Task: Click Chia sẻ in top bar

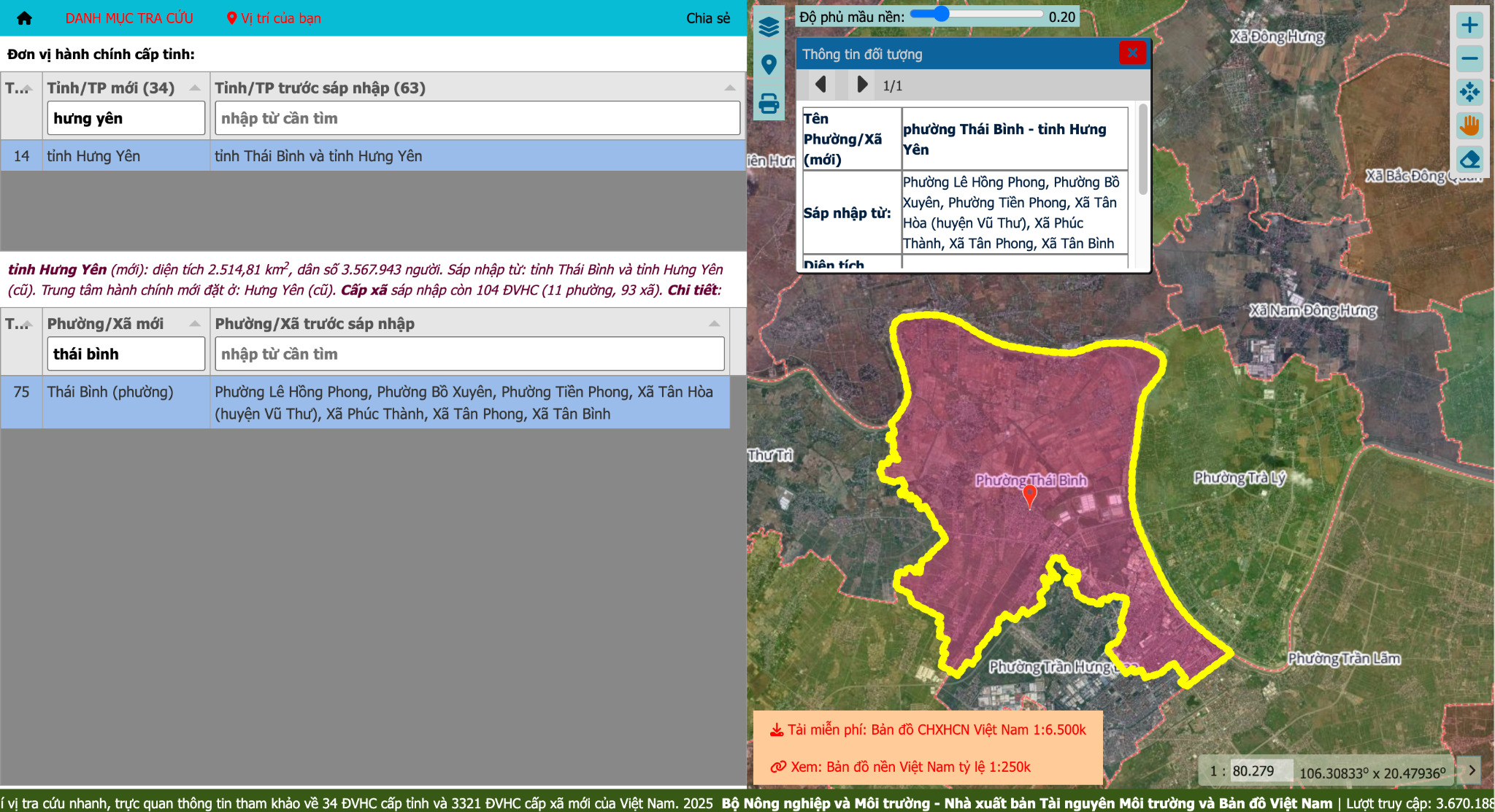Action: tap(708, 18)
